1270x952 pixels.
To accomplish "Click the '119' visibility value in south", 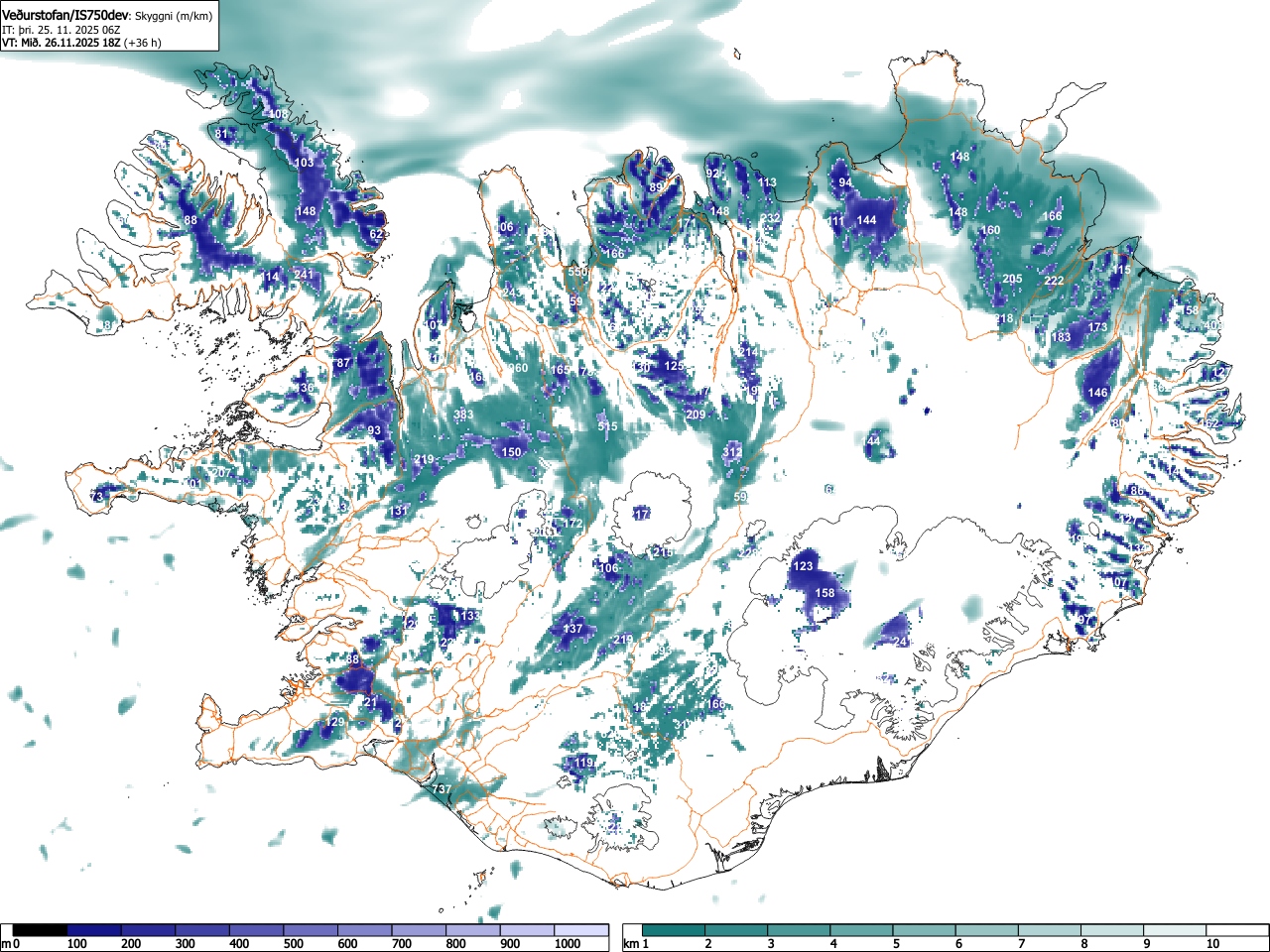I will (584, 763).
